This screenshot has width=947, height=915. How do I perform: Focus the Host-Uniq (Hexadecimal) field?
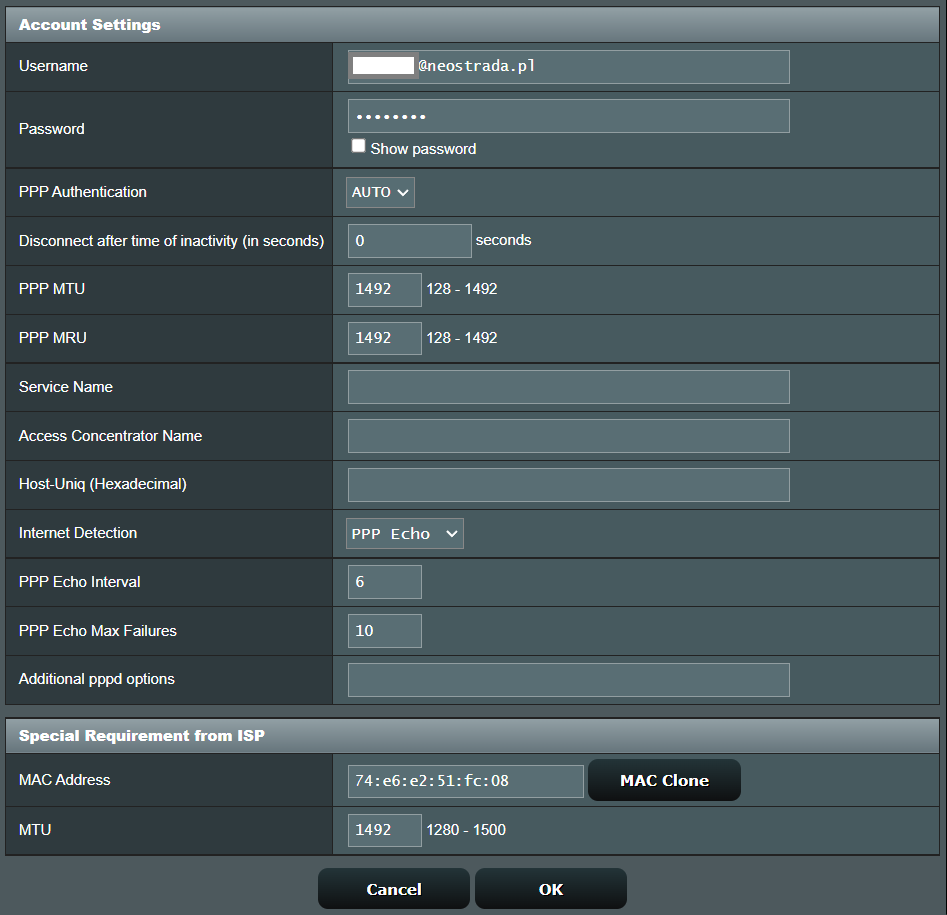coord(568,485)
